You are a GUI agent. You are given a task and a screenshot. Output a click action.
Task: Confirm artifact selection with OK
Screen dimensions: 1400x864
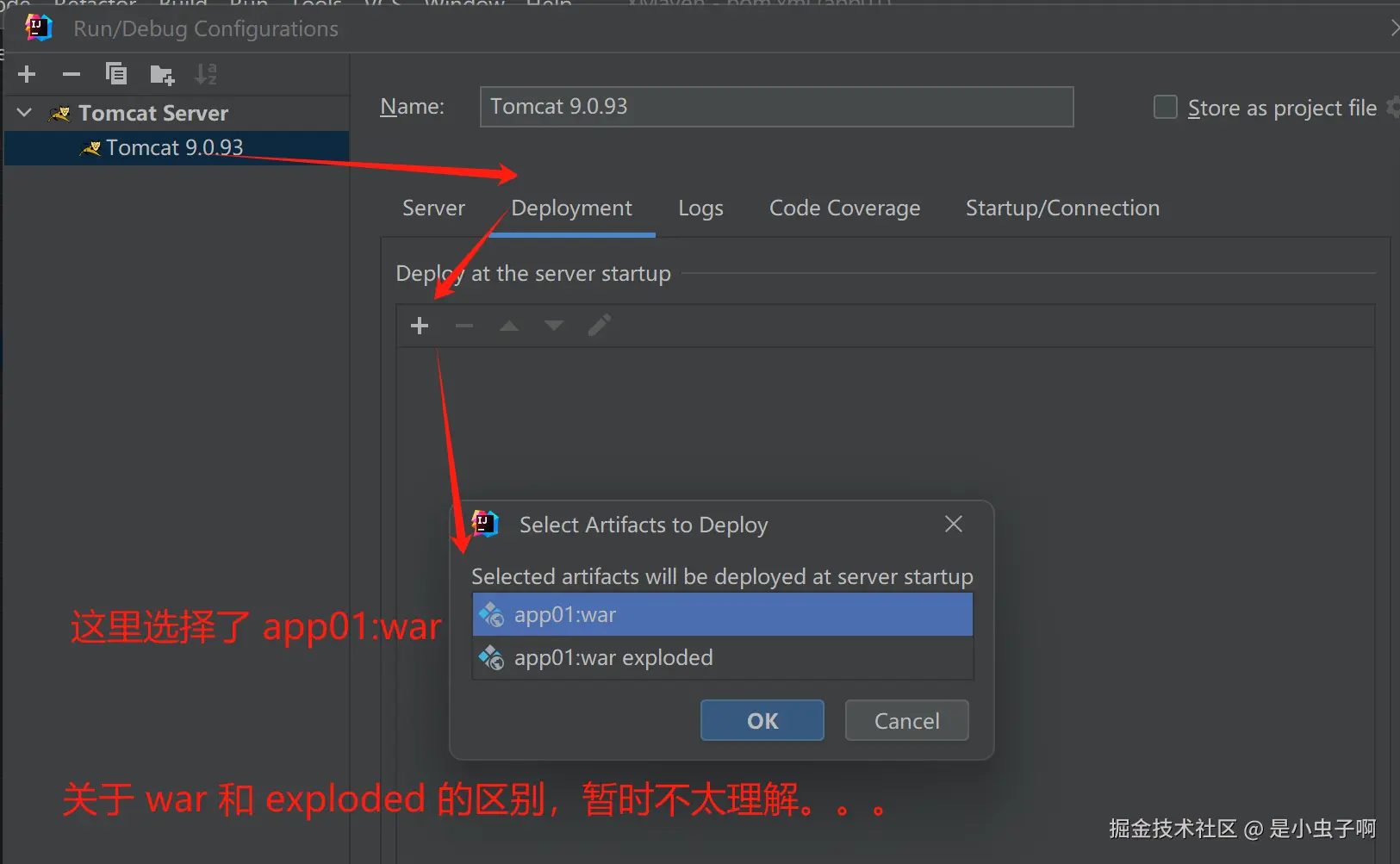762,720
